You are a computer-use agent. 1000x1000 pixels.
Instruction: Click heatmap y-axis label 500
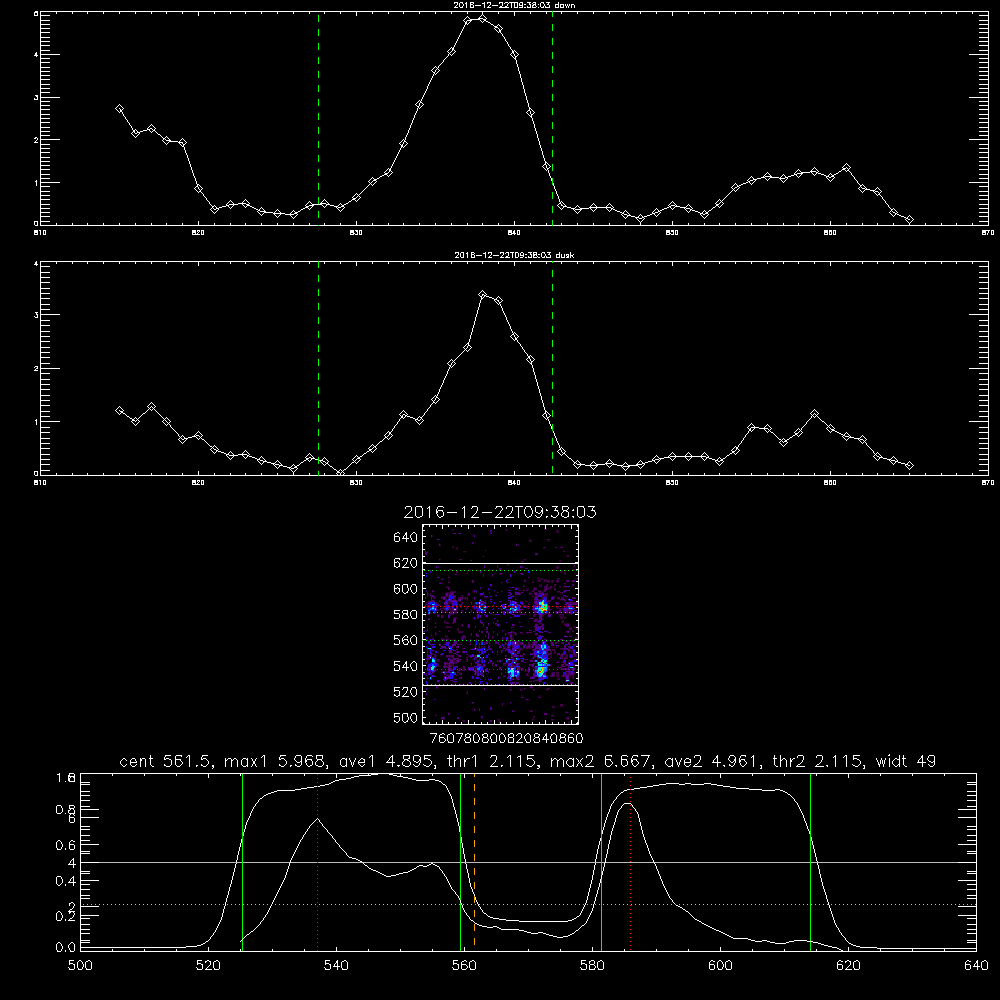405,717
